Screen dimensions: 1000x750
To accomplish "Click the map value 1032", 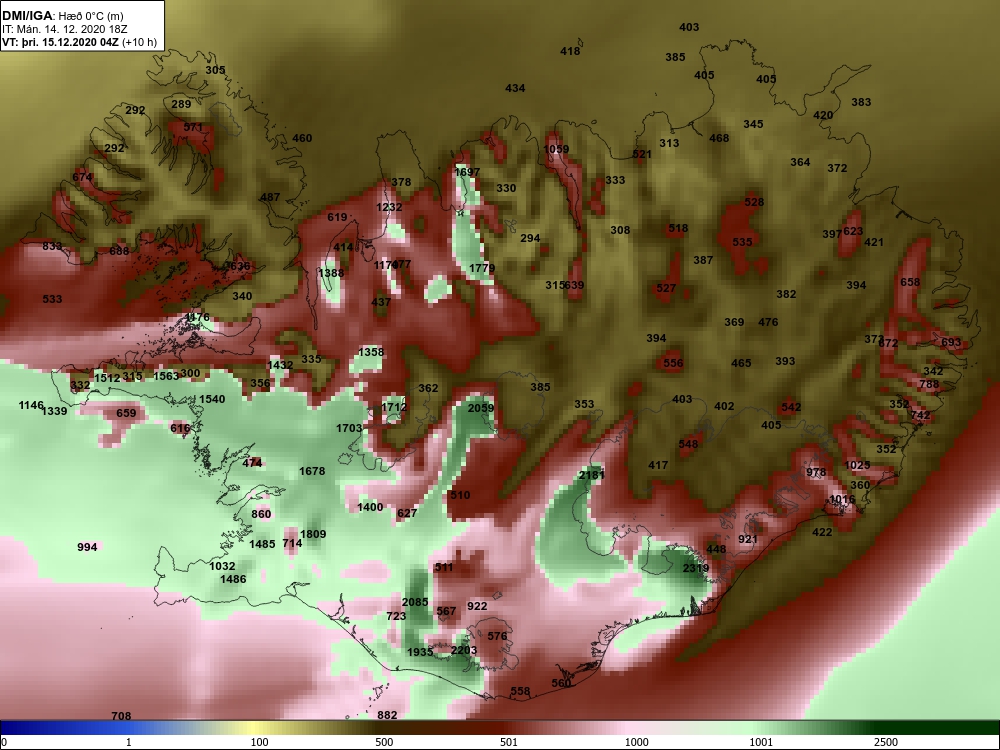I will [222, 566].
